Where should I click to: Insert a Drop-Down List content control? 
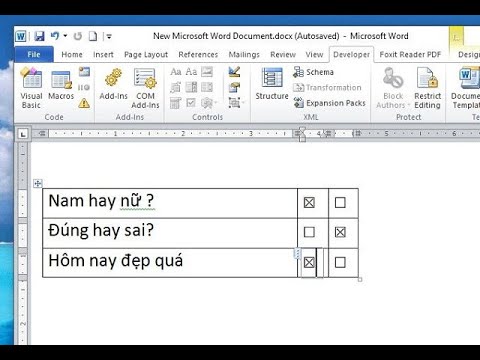(207, 87)
